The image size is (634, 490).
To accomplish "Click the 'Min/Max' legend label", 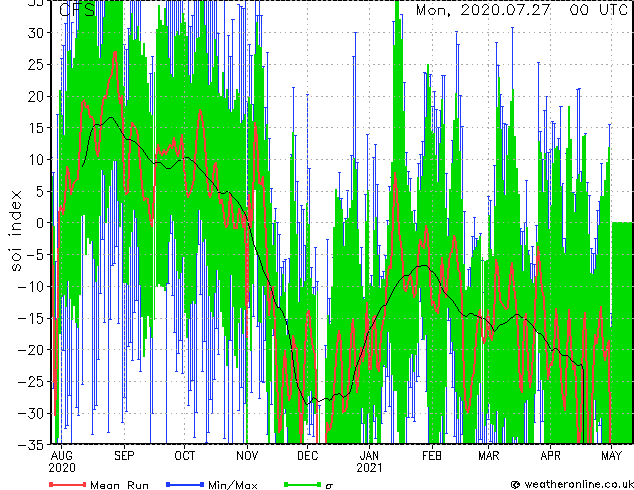I will click(232, 485).
